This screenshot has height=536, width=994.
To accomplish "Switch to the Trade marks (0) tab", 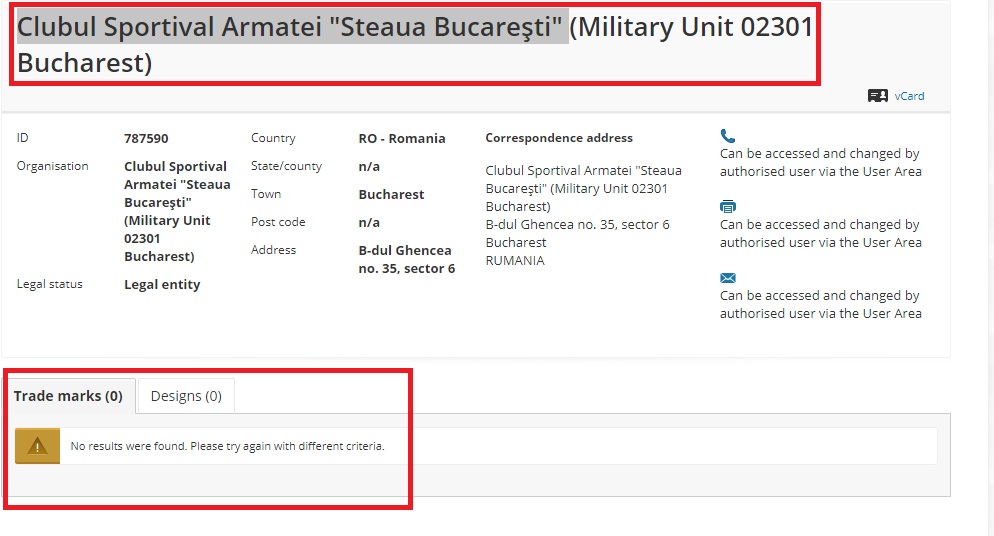I will (x=68, y=396).
